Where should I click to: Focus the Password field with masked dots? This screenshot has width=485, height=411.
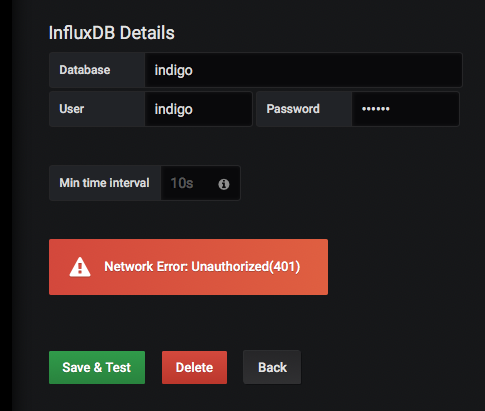(406, 109)
